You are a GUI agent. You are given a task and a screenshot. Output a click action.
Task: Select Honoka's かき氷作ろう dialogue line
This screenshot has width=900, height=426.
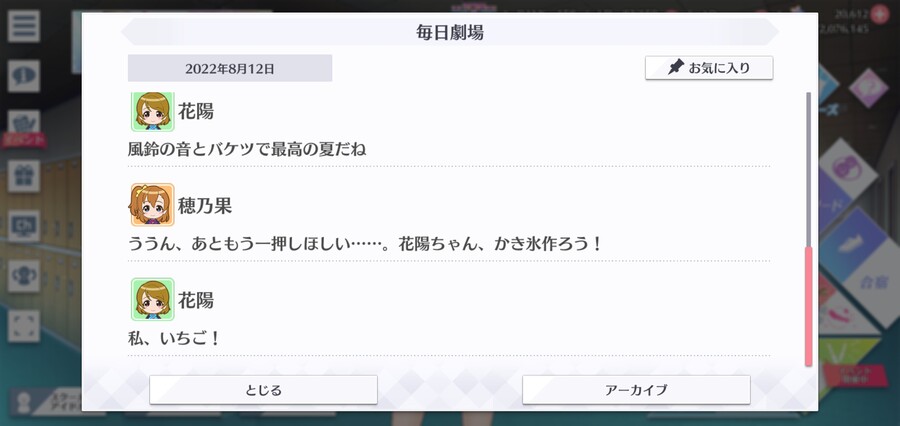pyautogui.click(x=364, y=244)
